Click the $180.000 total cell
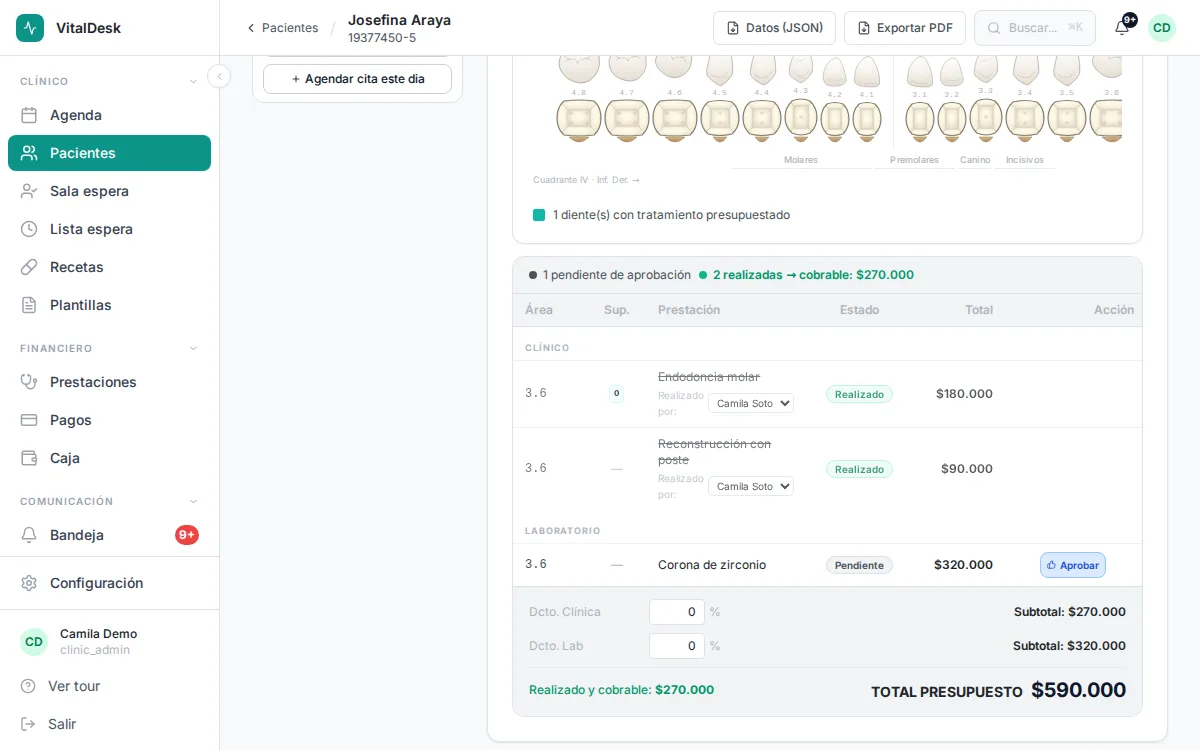This screenshot has width=1200, height=750. (x=964, y=394)
